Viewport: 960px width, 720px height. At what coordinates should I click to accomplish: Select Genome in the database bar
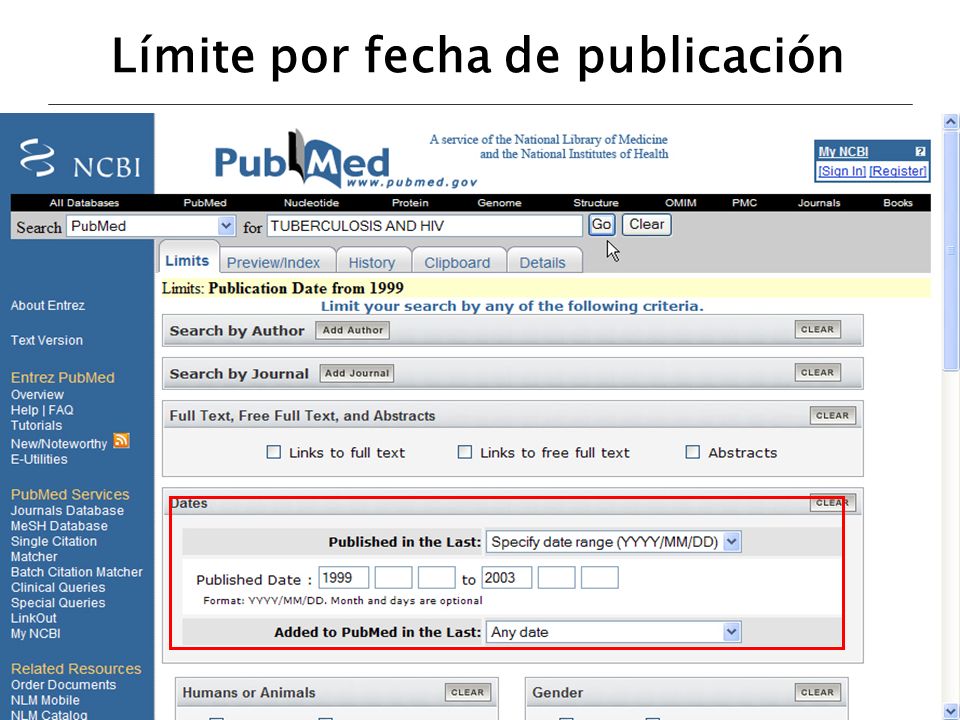[x=500, y=203]
